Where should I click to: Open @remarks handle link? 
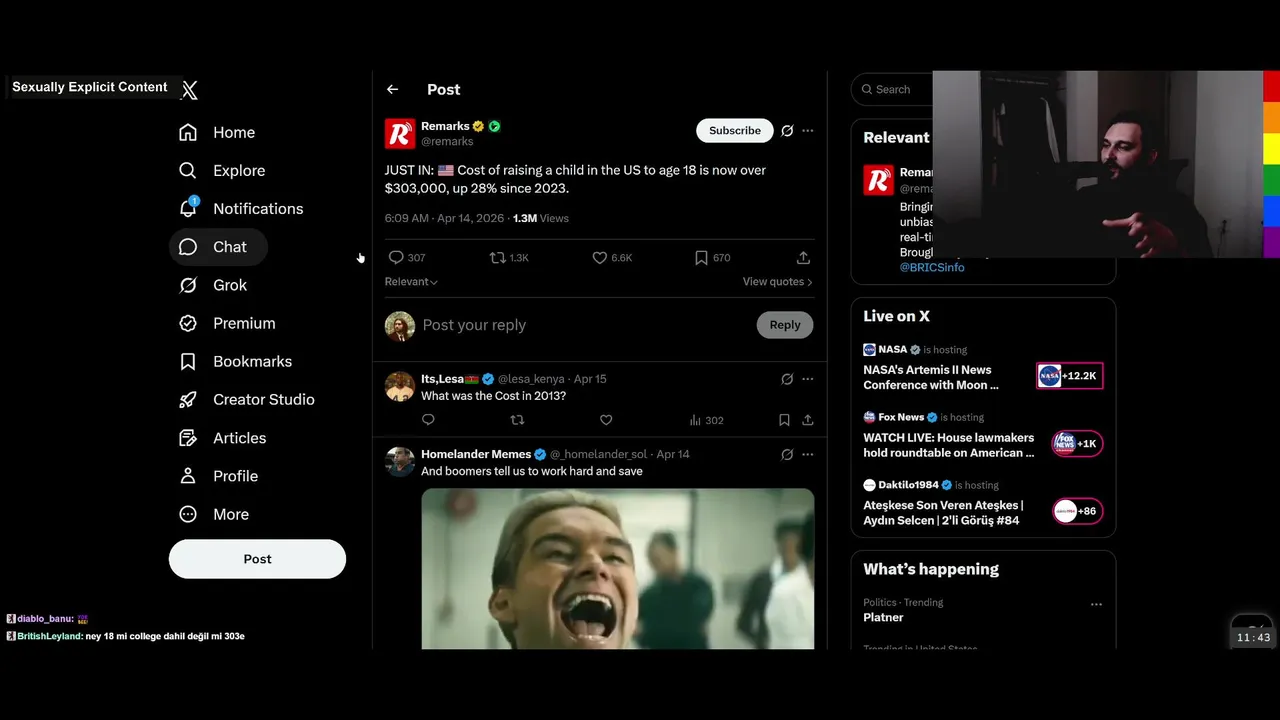pos(447,142)
